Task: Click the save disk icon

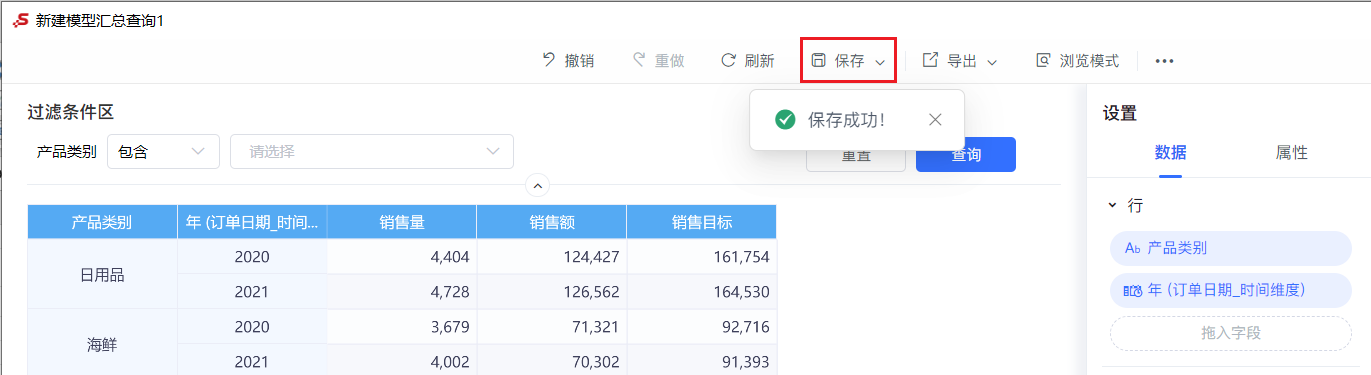Action: click(x=818, y=61)
